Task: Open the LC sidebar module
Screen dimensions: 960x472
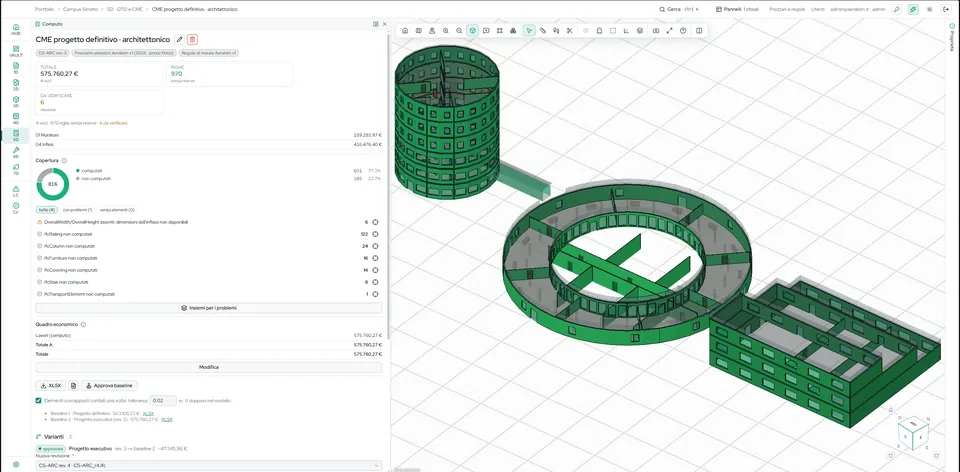Action: (15, 190)
